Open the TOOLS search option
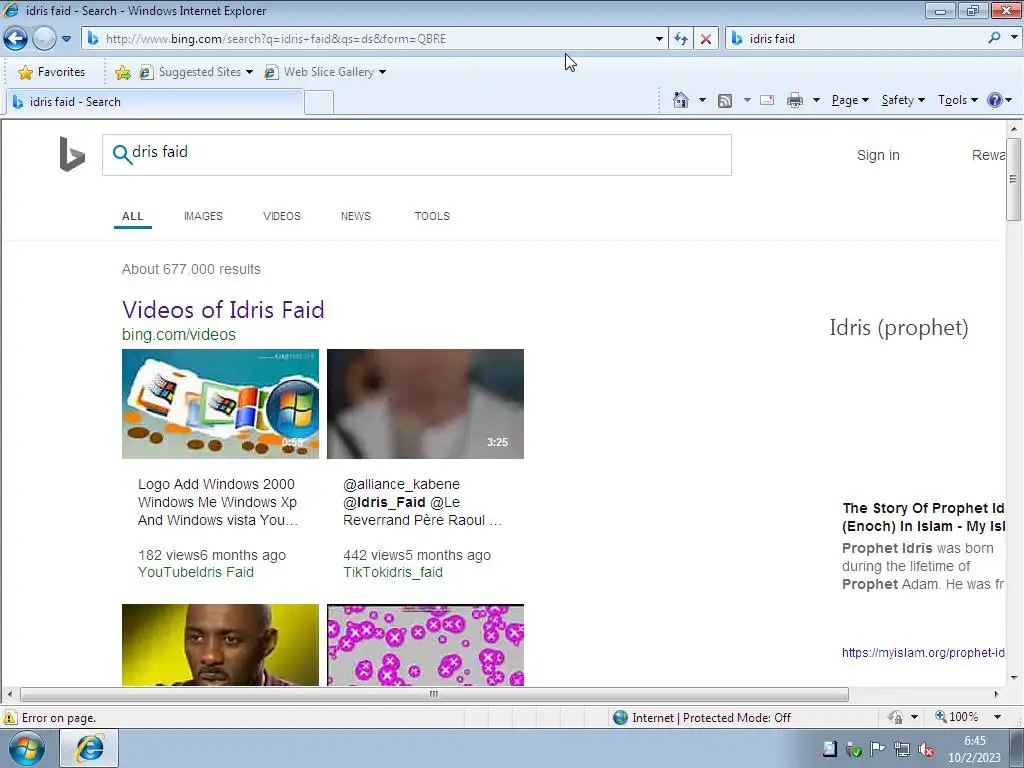The width and height of the screenshot is (1024, 768). 432,216
